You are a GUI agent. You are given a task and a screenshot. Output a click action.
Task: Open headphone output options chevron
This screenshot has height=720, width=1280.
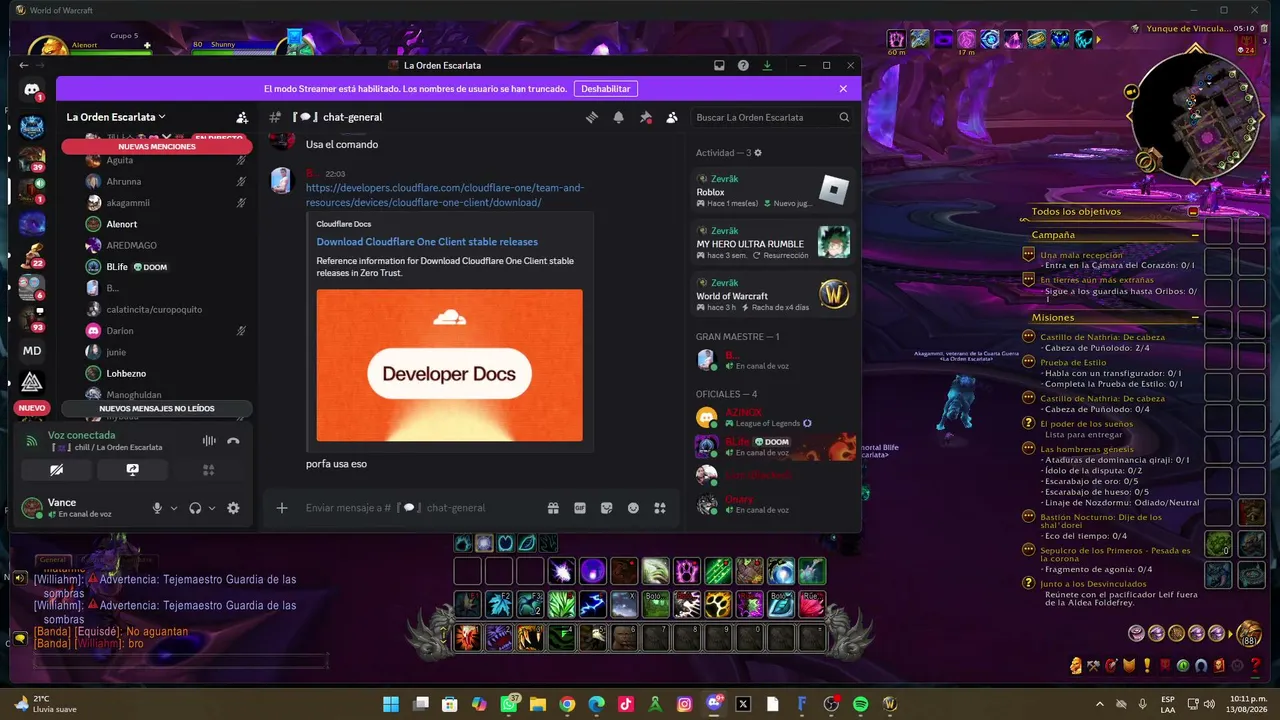pos(212,508)
